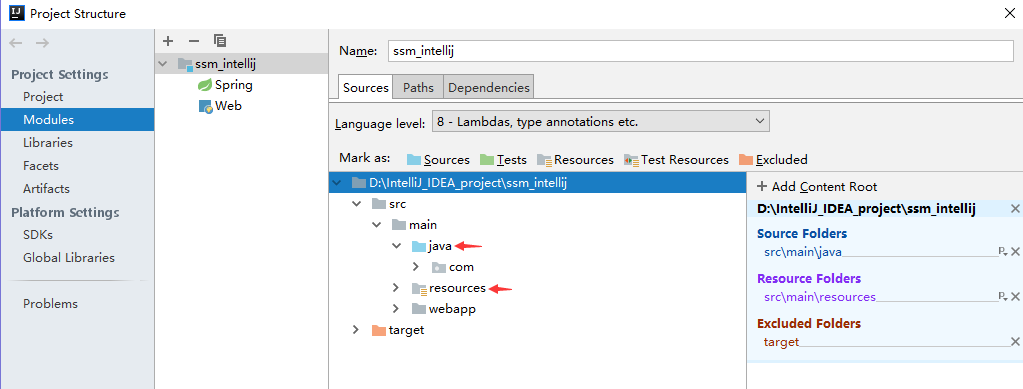Unmark excluded target folder X icon
The image size is (1023, 389).
tap(1015, 341)
